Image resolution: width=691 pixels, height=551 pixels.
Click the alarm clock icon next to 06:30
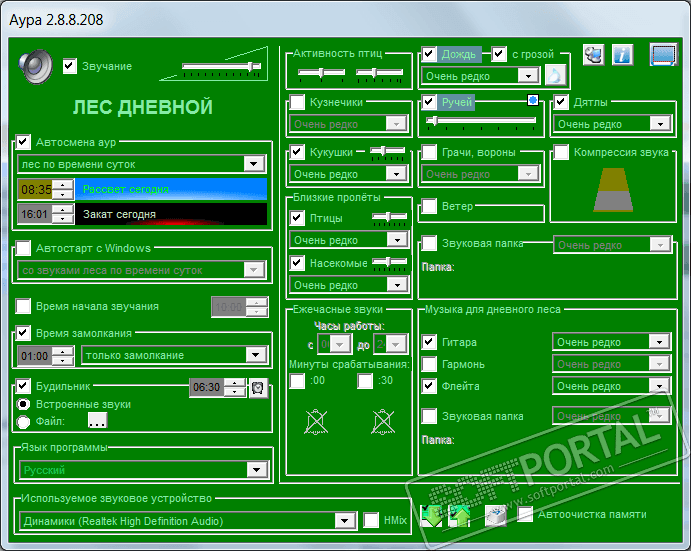[258, 388]
